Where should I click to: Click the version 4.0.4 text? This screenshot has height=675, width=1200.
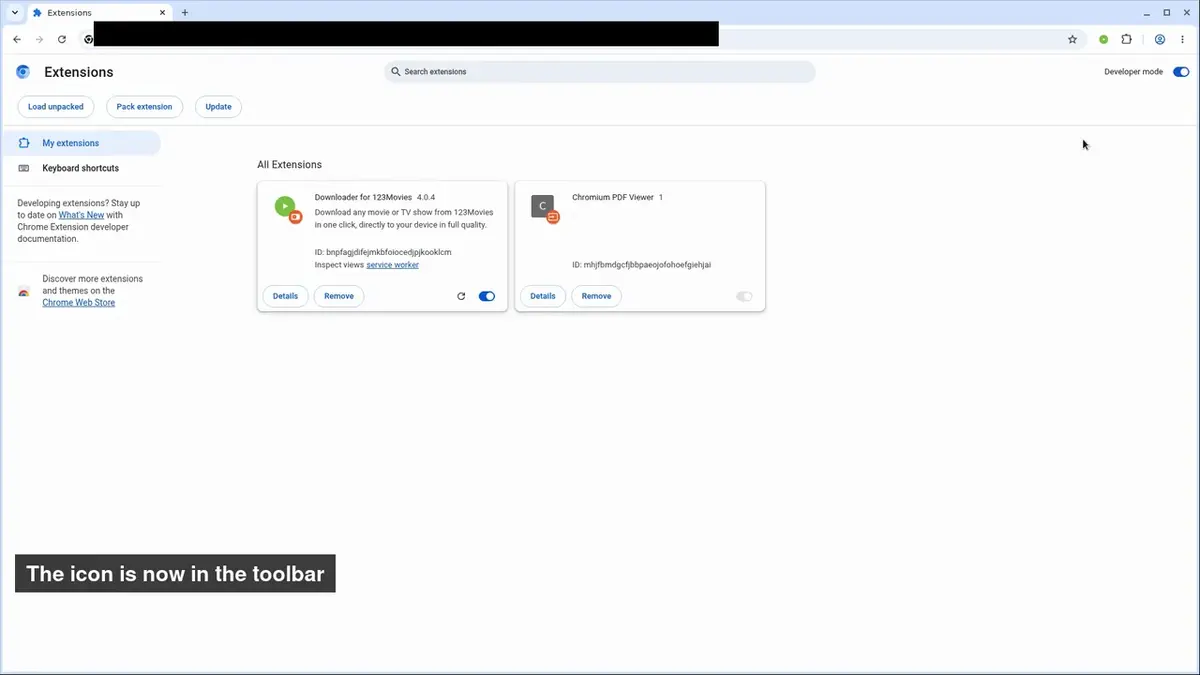426,197
